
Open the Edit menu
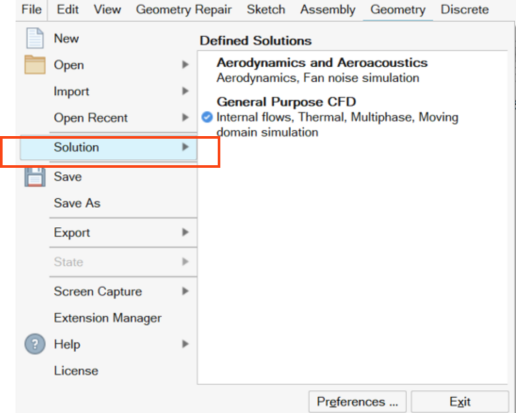(68, 10)
